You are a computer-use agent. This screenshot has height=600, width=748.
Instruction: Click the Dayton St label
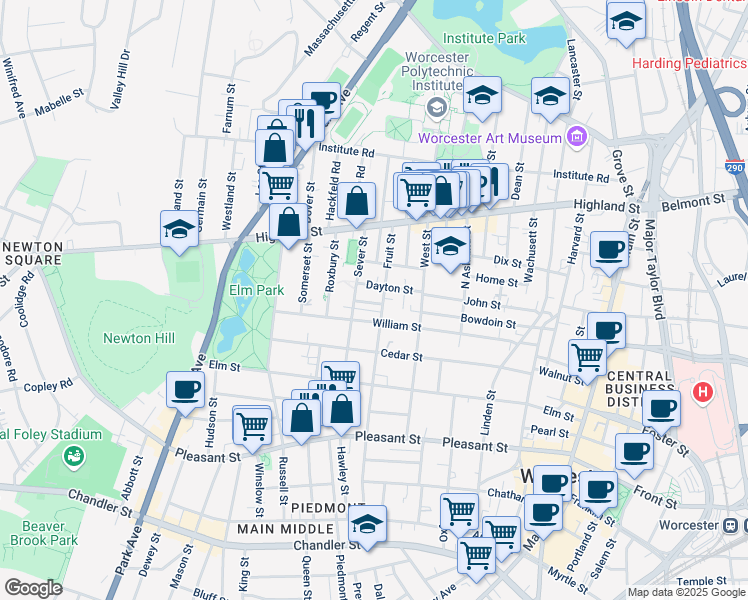(x=389, y=287)
